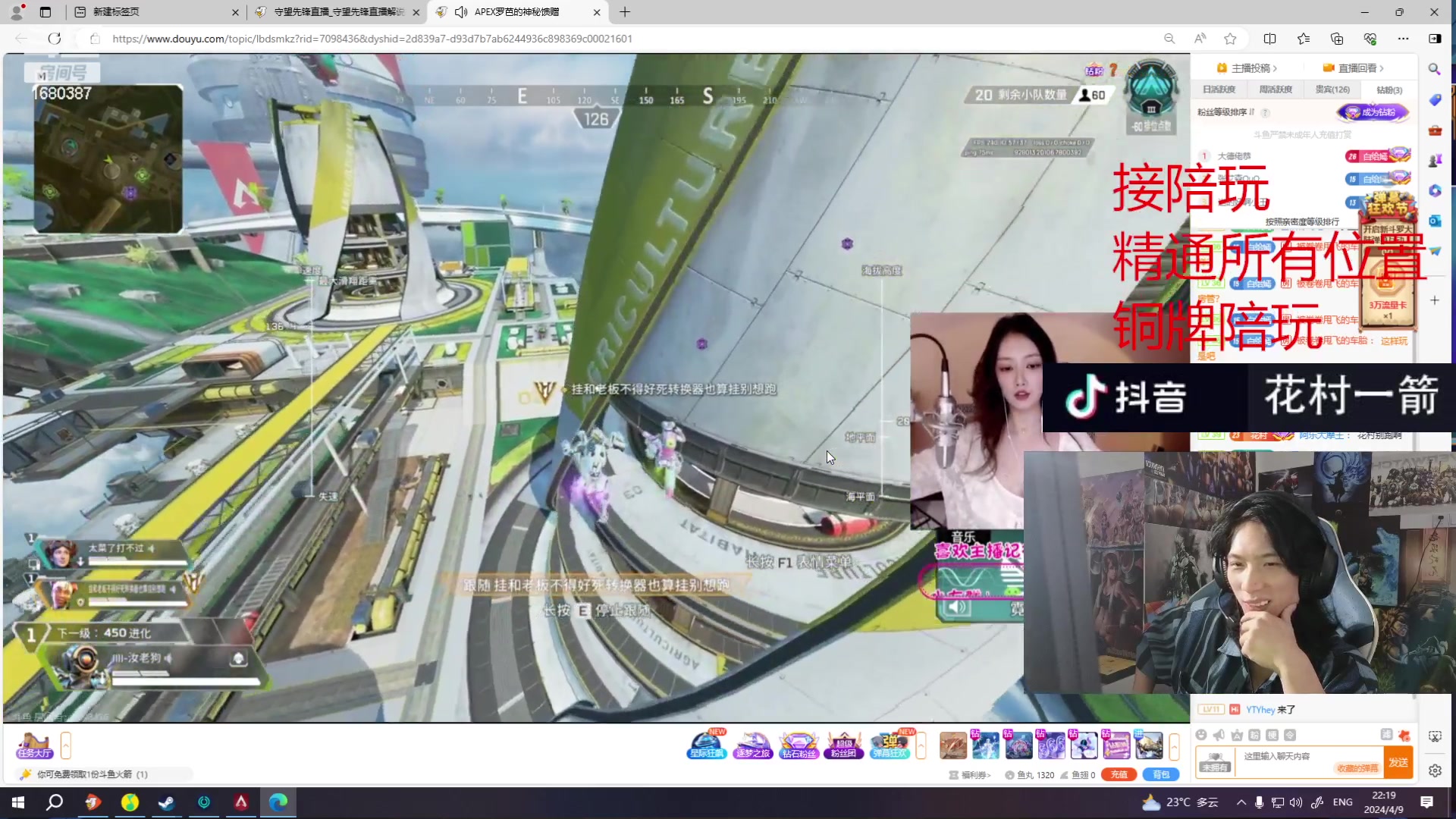This screenshot has height=819, width=1456.
Task: Expand the arrow beside 任务大厅
Action: [66, 745]
